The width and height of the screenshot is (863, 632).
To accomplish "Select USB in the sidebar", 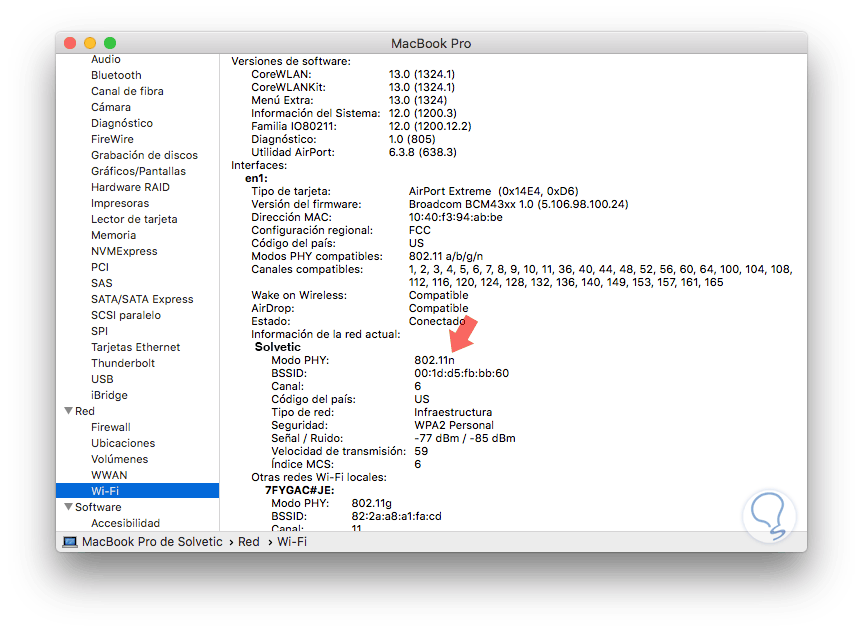I will pyautogui.click(x=102, y=379).
